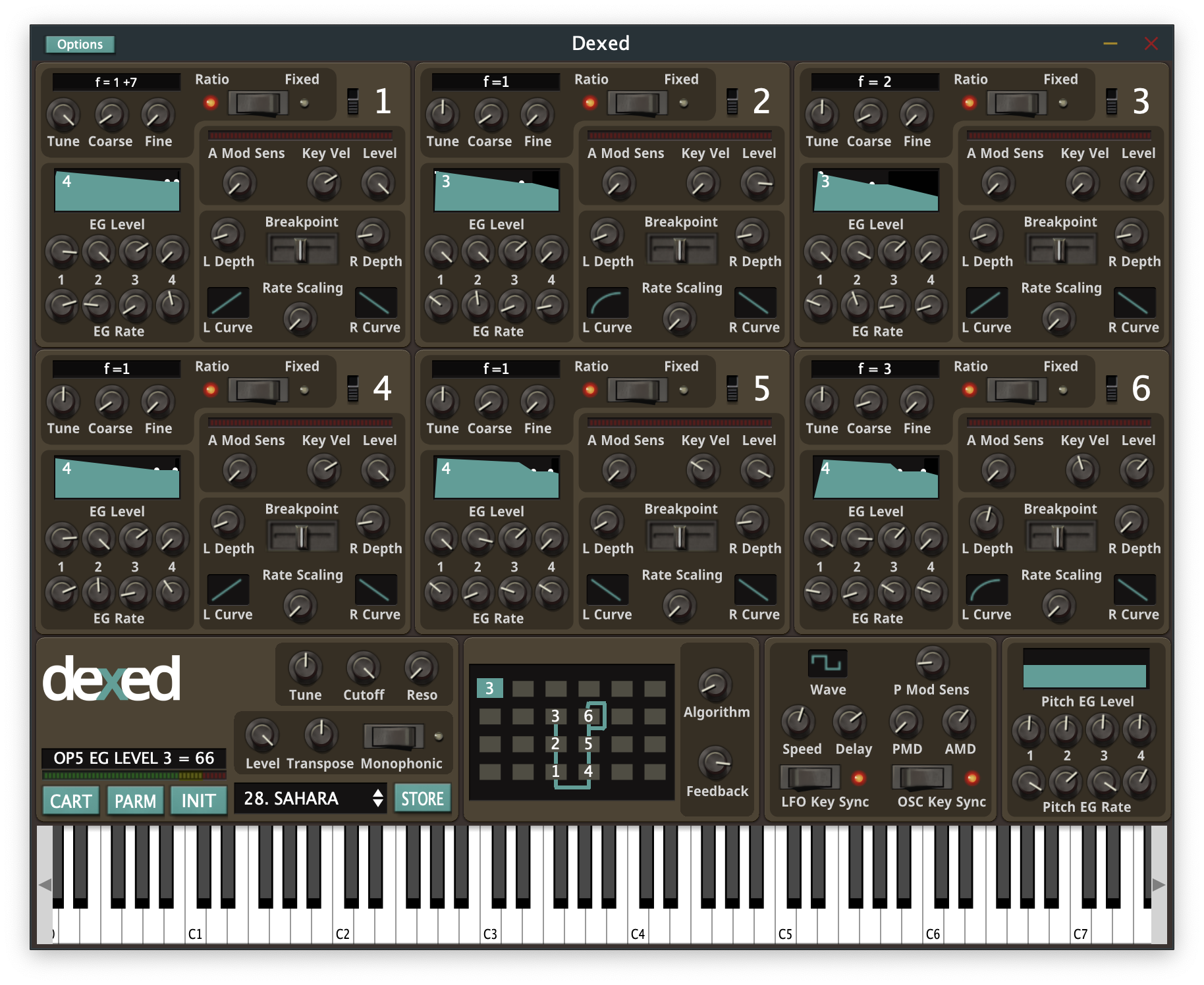
Task: Click the PMD knob
Action: (x=906, y=722)
